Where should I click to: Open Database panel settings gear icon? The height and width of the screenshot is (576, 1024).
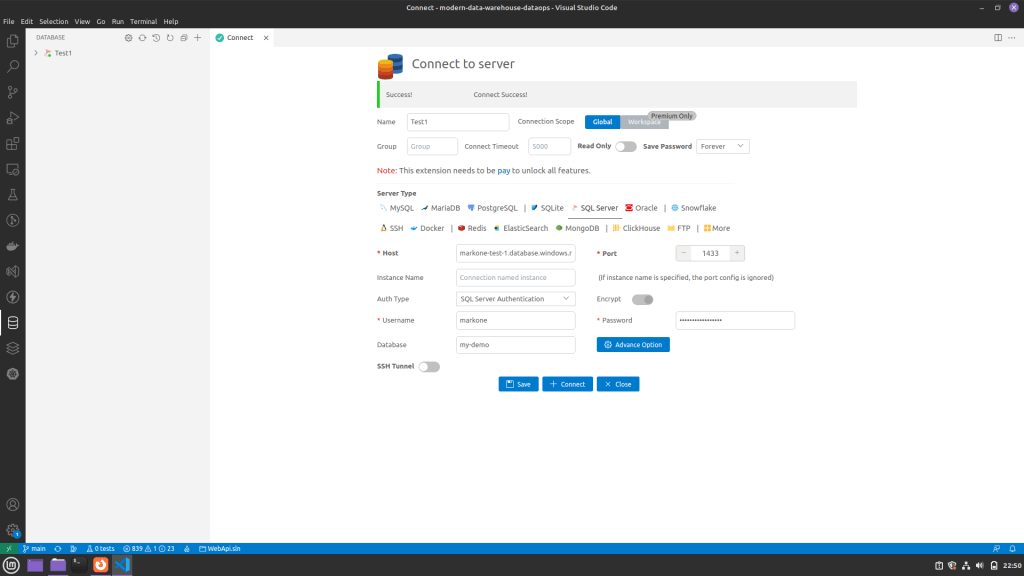[128, 38]
